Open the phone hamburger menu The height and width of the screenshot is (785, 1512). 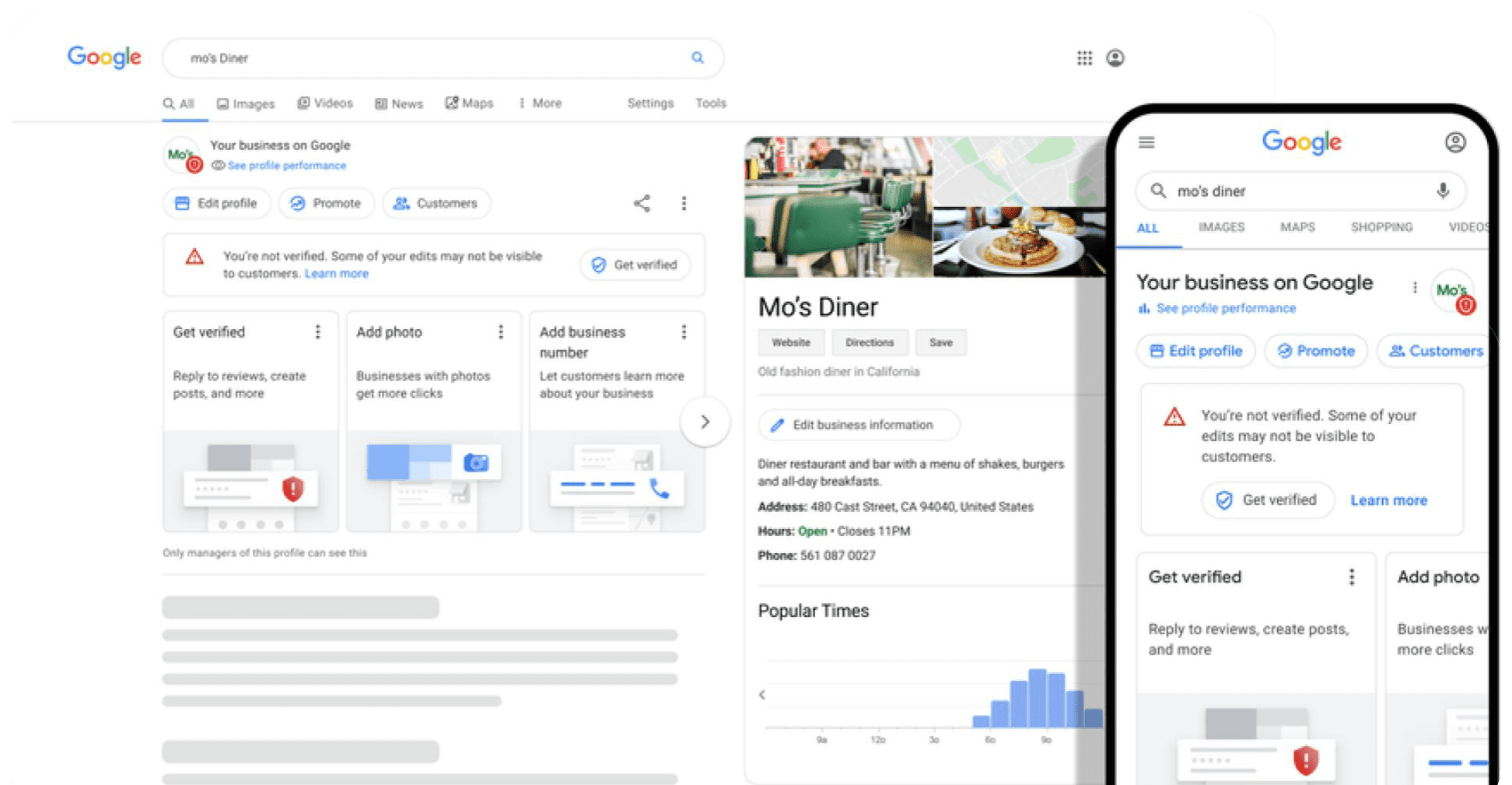coord(1146,142)
